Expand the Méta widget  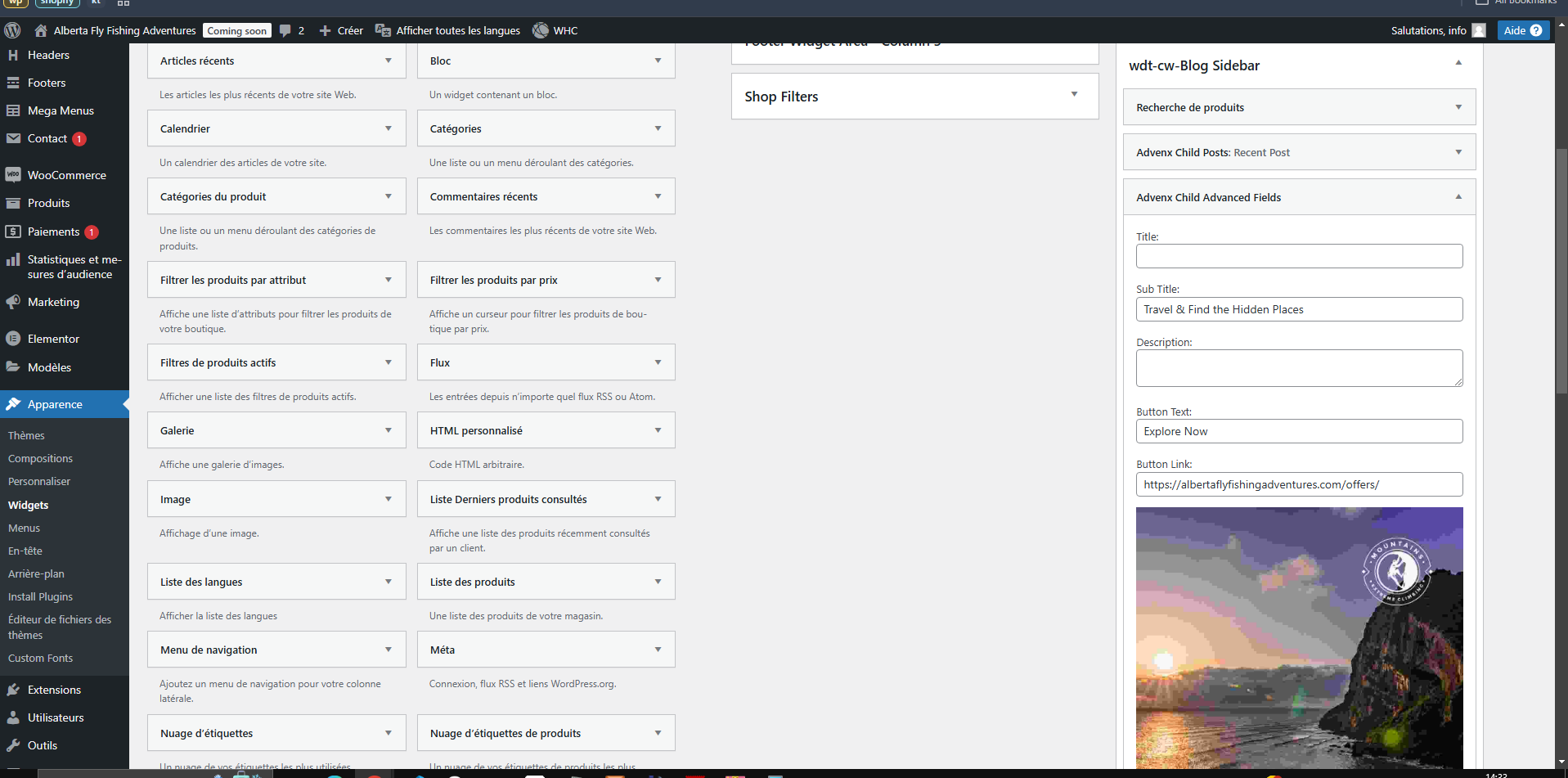(658, 650)
